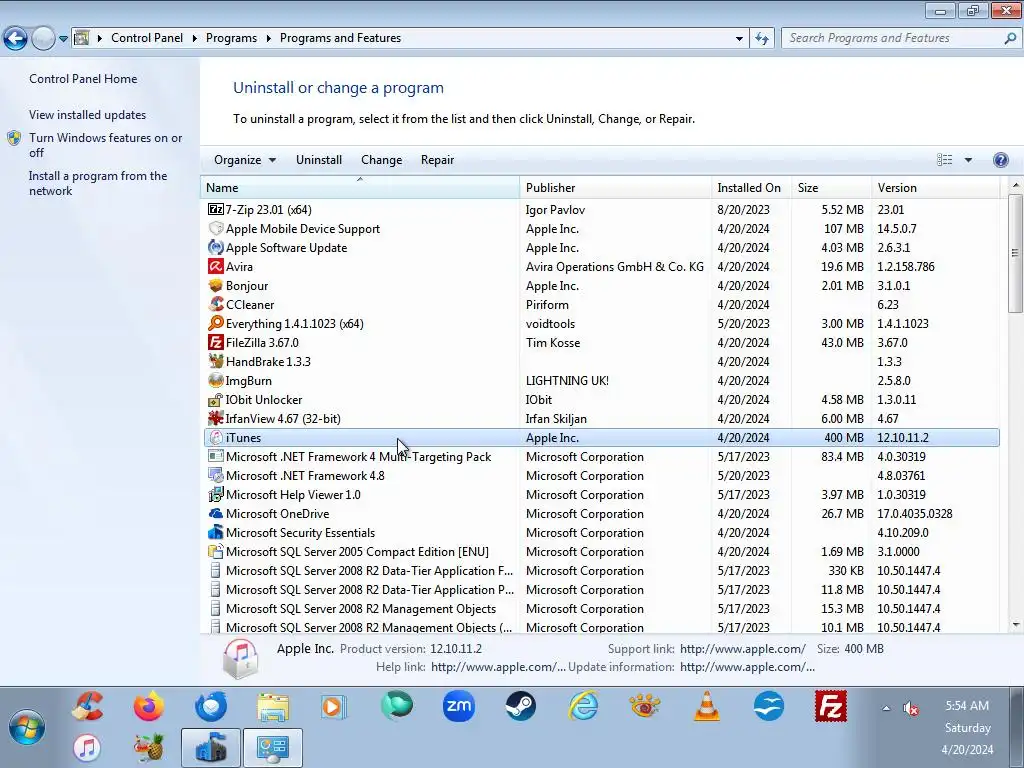This screenshot has width=1024, height=768.
Task: Select the Bonjour program icon
Action: 216,285
